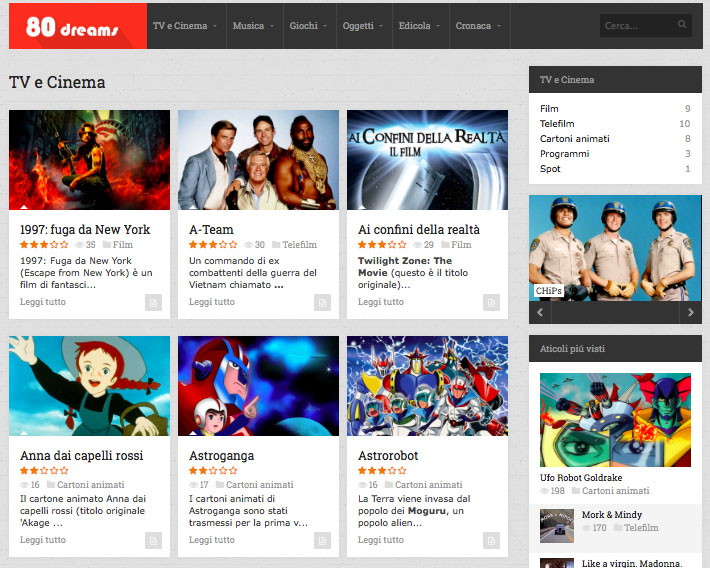This screenshot has height=568, width=710.
Task: Click Leggi tutto under Anna dai capelli rossi
Action: 43,540
